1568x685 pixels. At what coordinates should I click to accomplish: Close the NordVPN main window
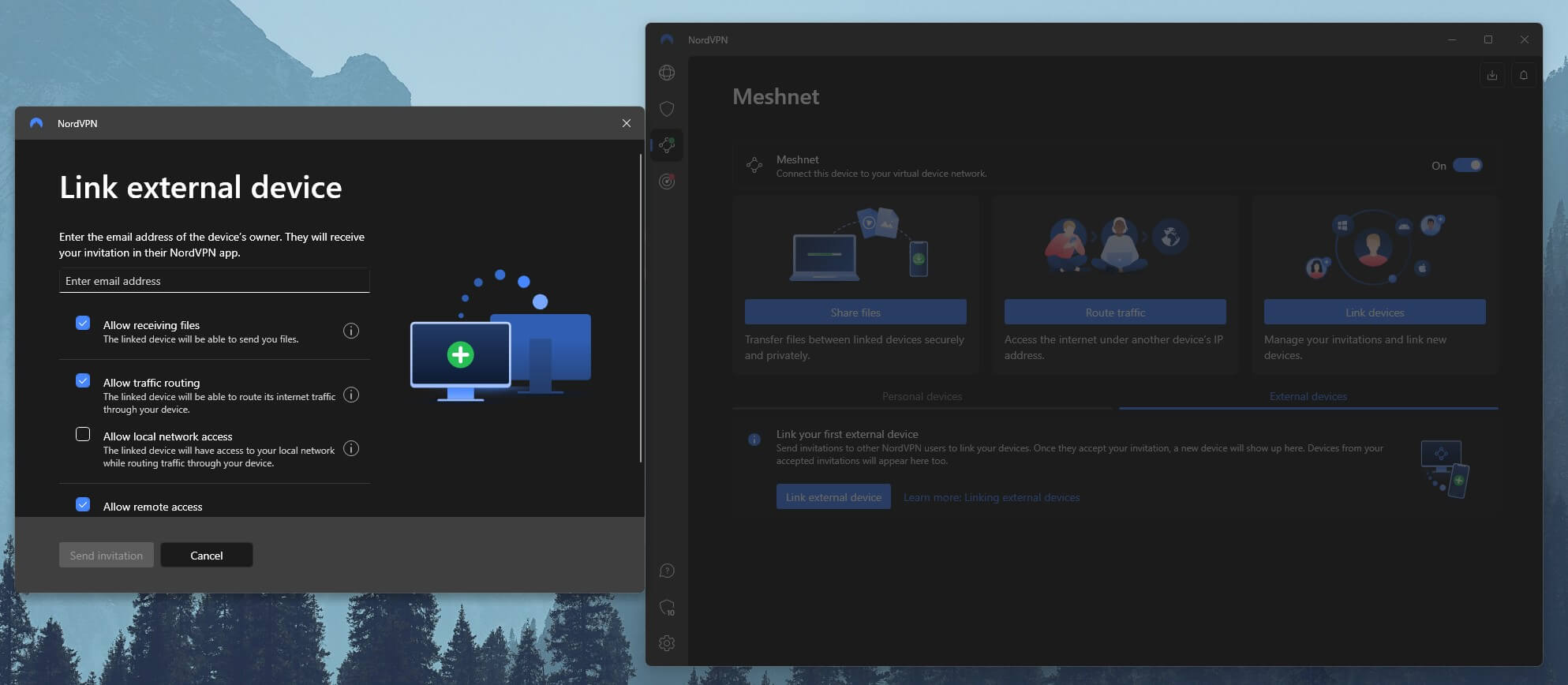pos(1525,39)
